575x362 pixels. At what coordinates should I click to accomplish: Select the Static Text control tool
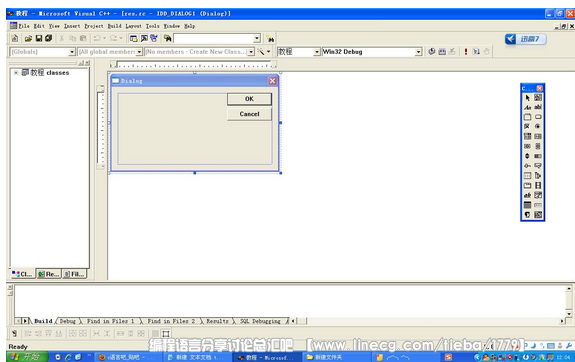(x=527, y=107)
